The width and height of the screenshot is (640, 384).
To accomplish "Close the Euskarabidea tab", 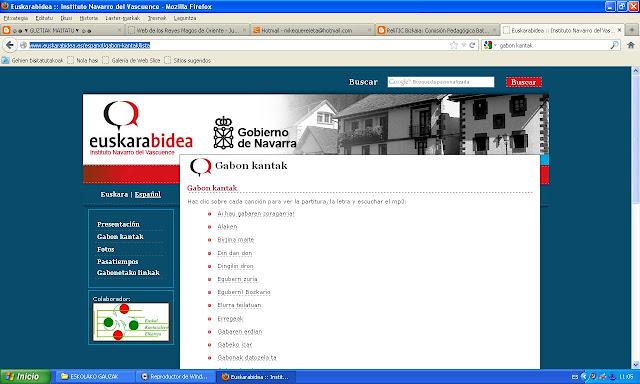I will click(619, 30).
